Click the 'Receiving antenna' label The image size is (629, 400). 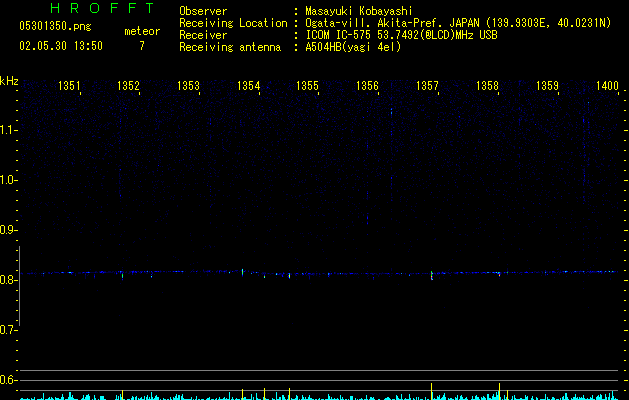click(x=230, y=47)
